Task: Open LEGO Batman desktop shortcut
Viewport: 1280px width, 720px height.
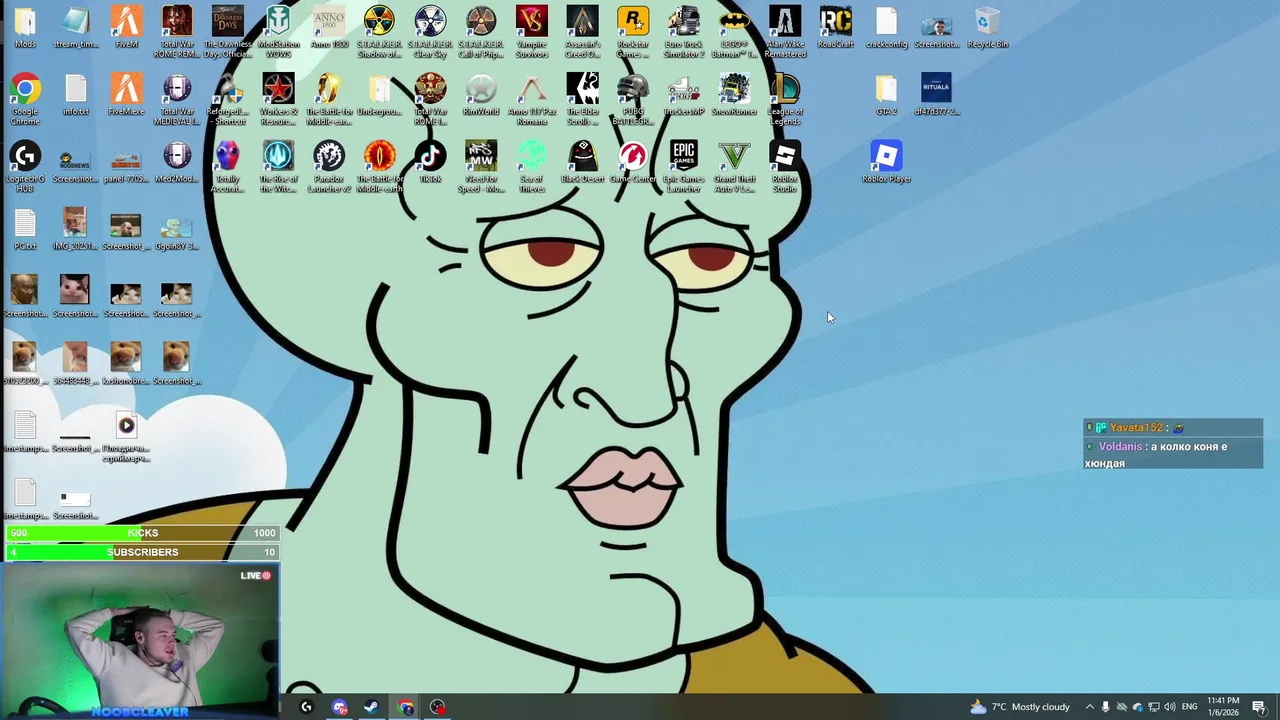Action: (734, 32)
